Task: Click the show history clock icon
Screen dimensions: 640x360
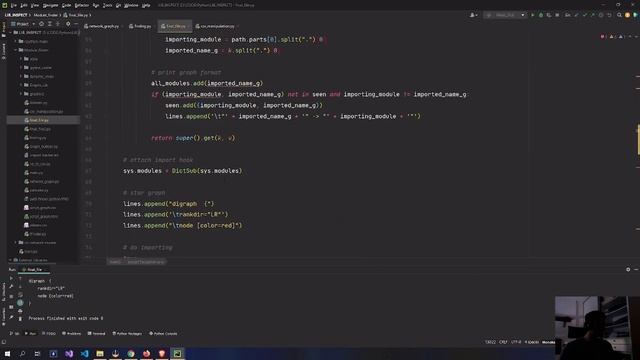Action: 601,15
